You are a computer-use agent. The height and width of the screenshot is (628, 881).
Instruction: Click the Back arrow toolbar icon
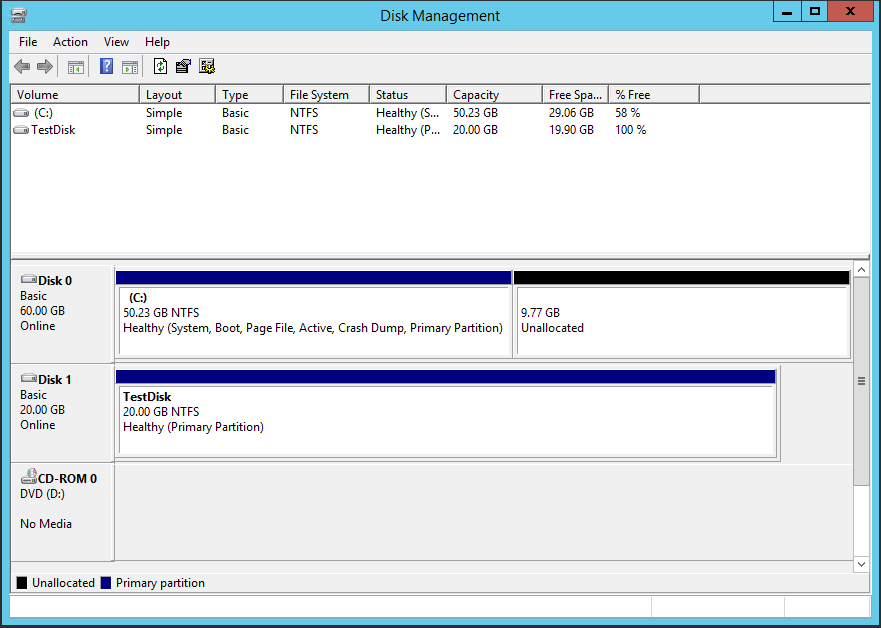click(x=21, y=67)
